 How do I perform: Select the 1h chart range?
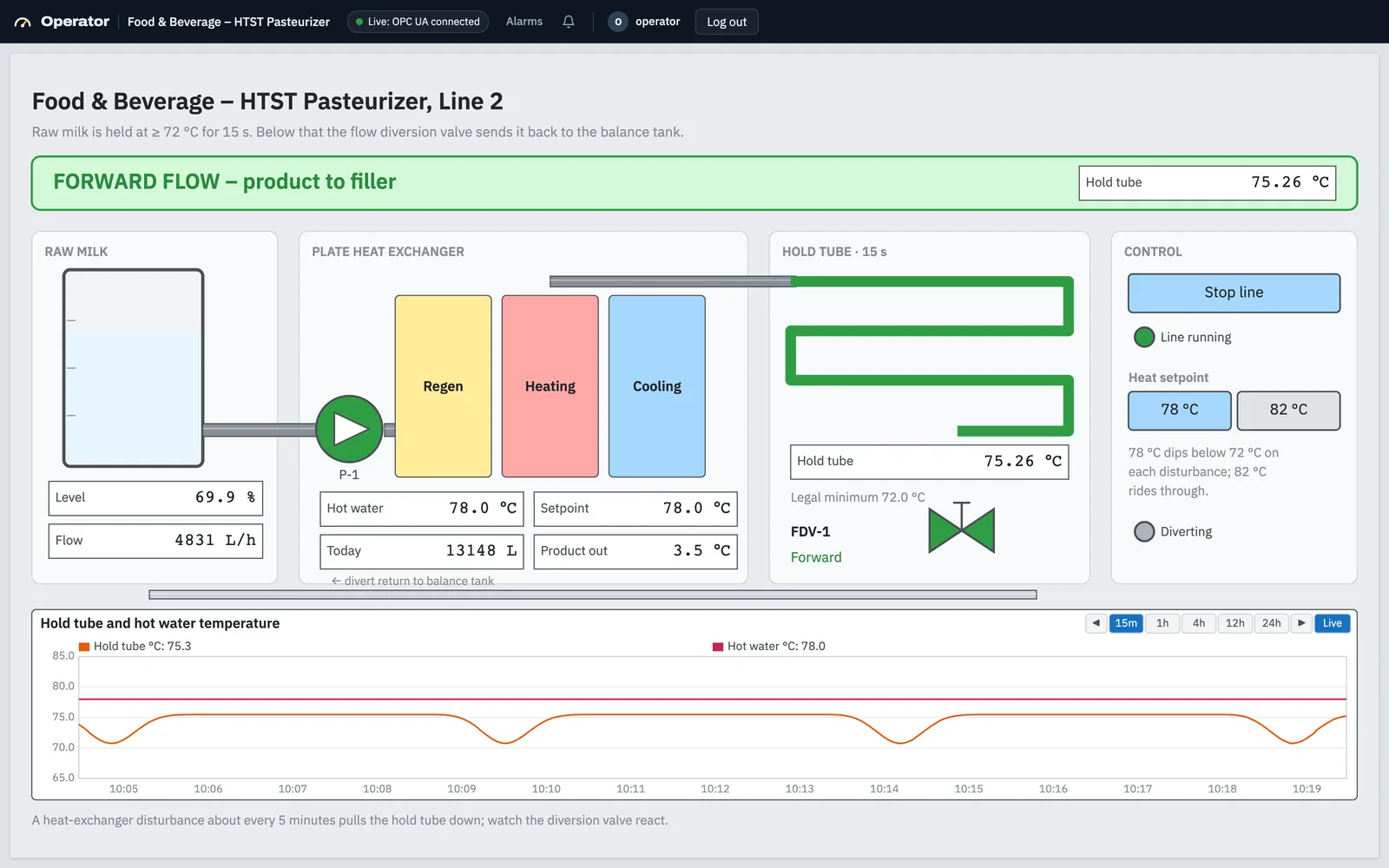(x=1162, y=623)
